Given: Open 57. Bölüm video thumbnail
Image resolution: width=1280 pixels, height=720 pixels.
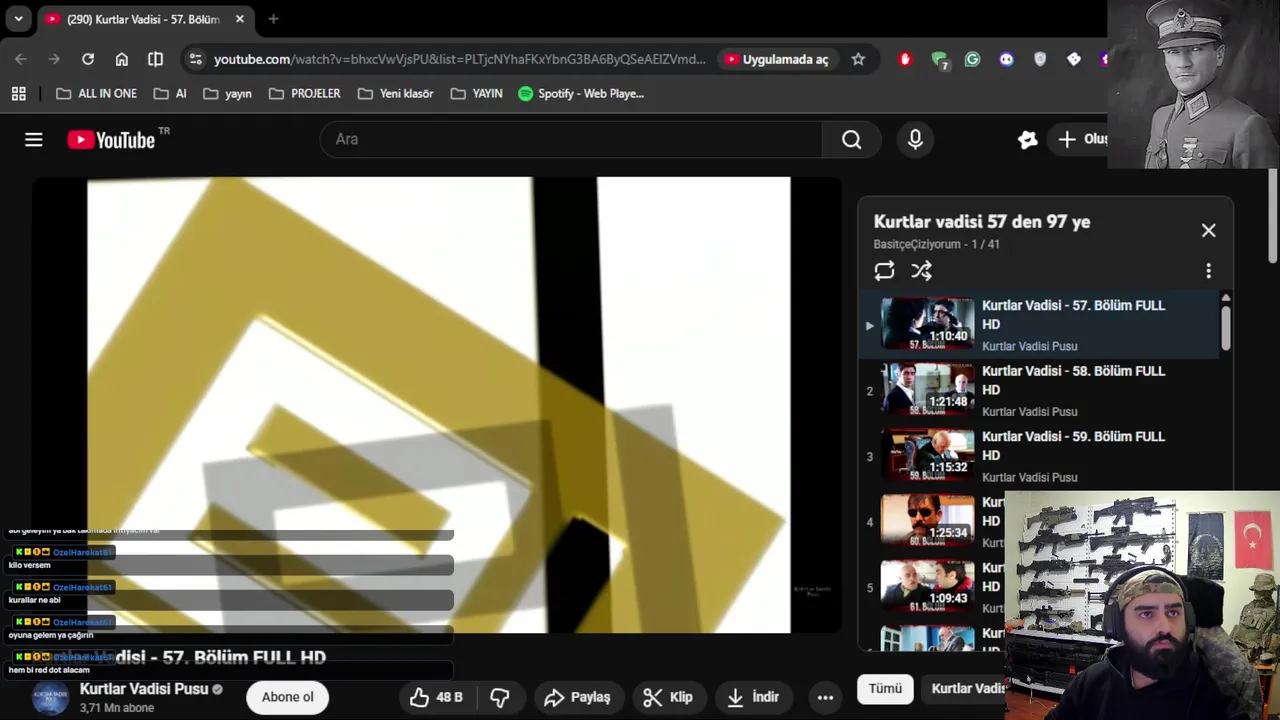Looking at the screenshot, I should [927, 324].
